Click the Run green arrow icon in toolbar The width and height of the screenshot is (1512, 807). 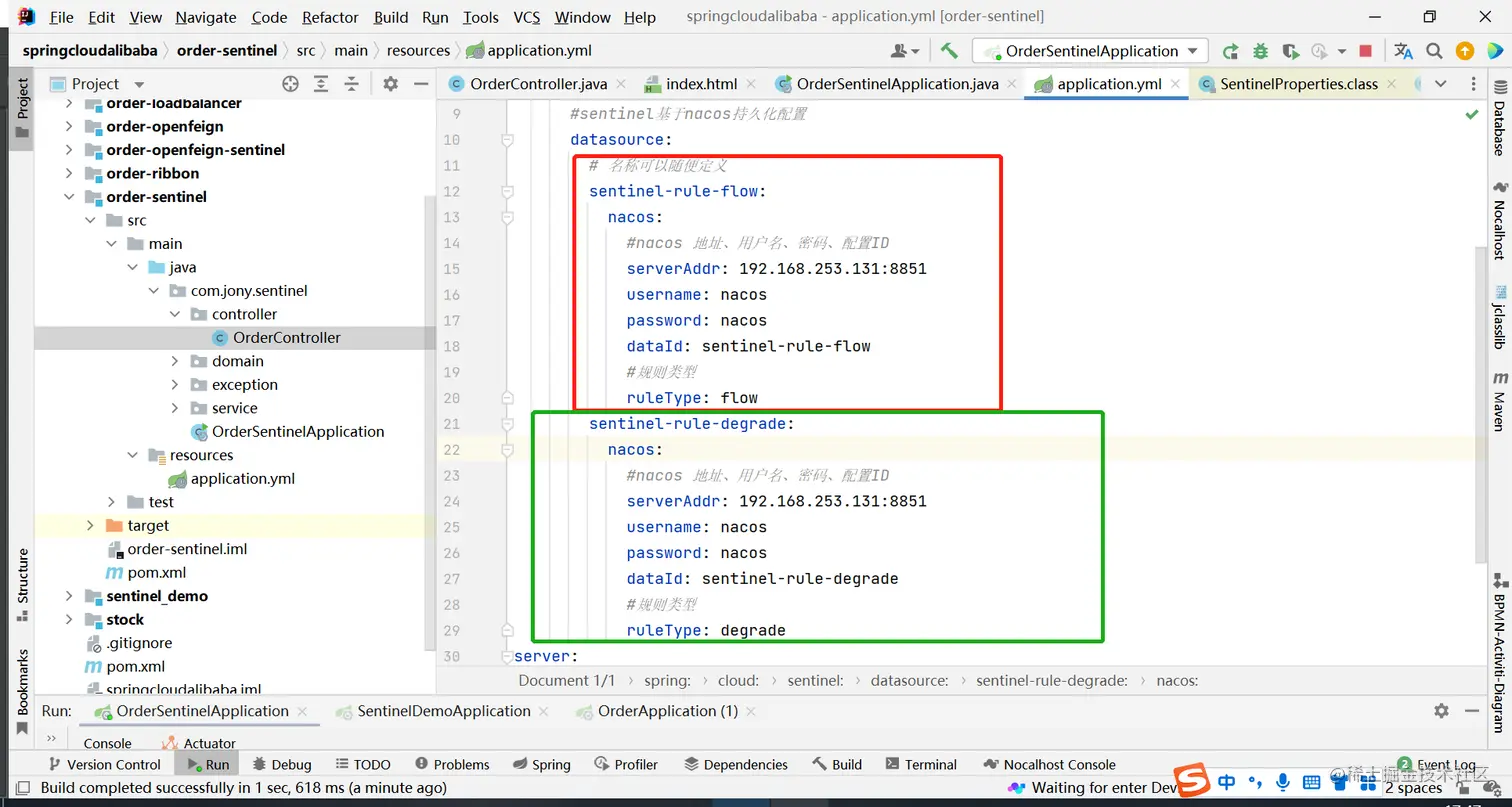tap(1230, 51)
